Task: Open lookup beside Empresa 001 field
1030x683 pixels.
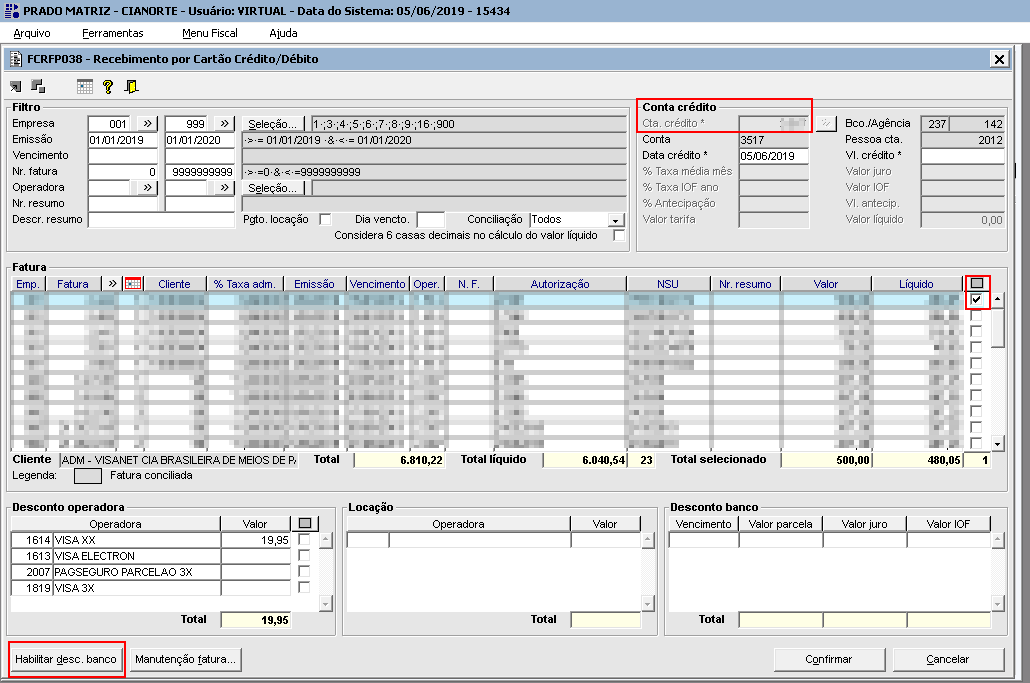Action: pos(147,123)
